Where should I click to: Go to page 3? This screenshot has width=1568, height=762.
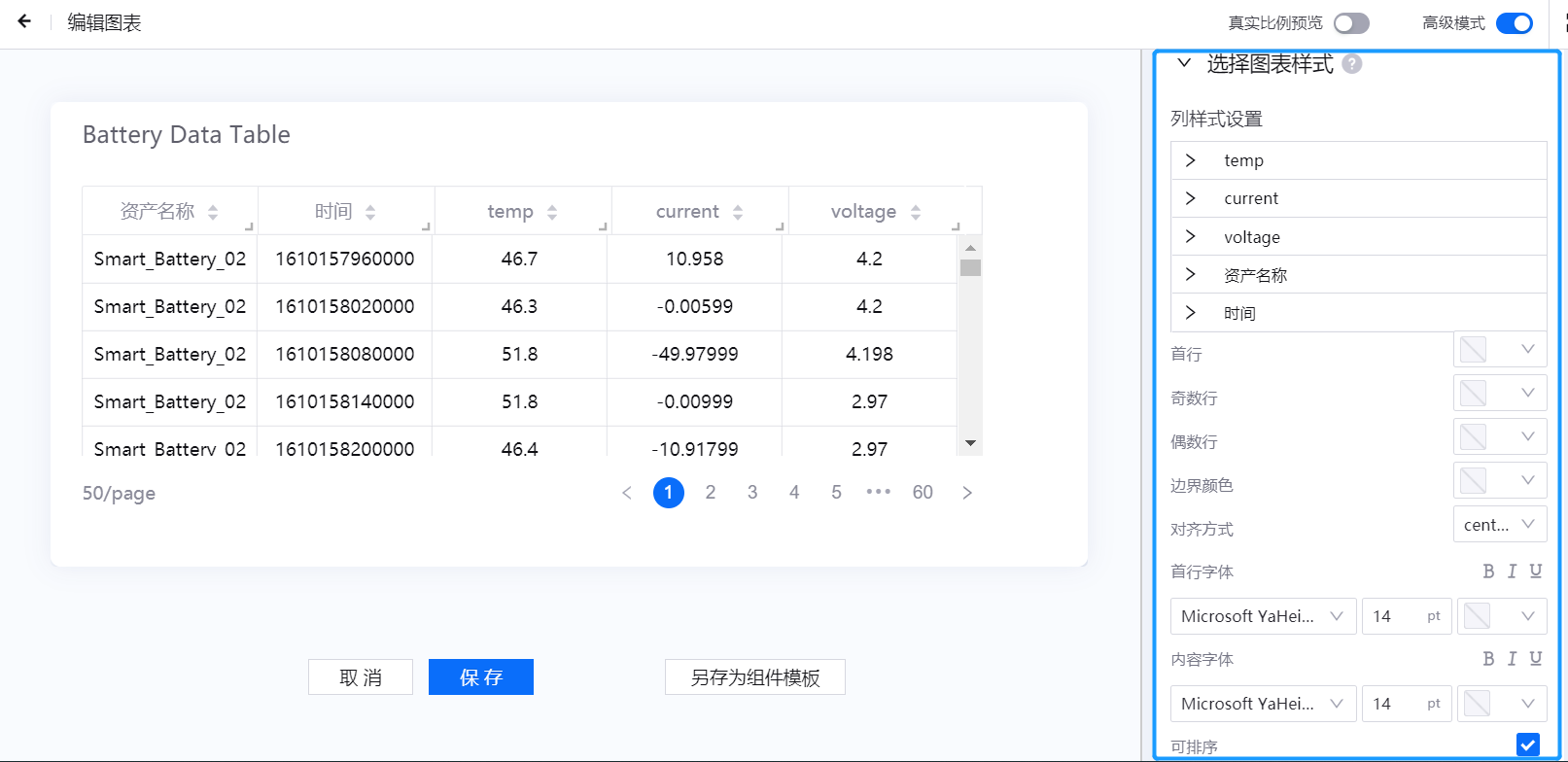[752, 493]
